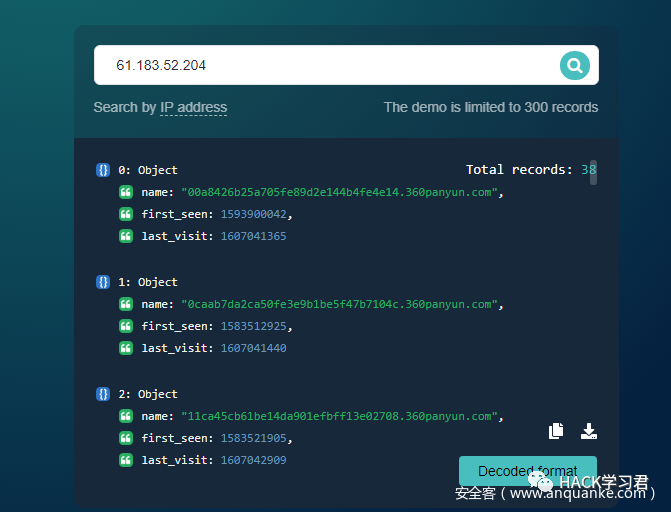Click the '1: Object' label
671x512 pixels.
tap(148, 283)
